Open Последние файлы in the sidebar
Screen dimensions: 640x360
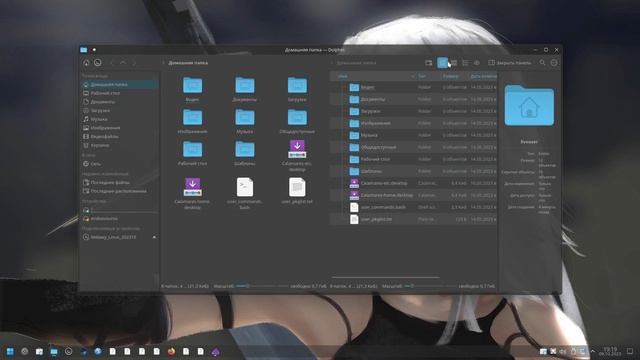(119, 182)
